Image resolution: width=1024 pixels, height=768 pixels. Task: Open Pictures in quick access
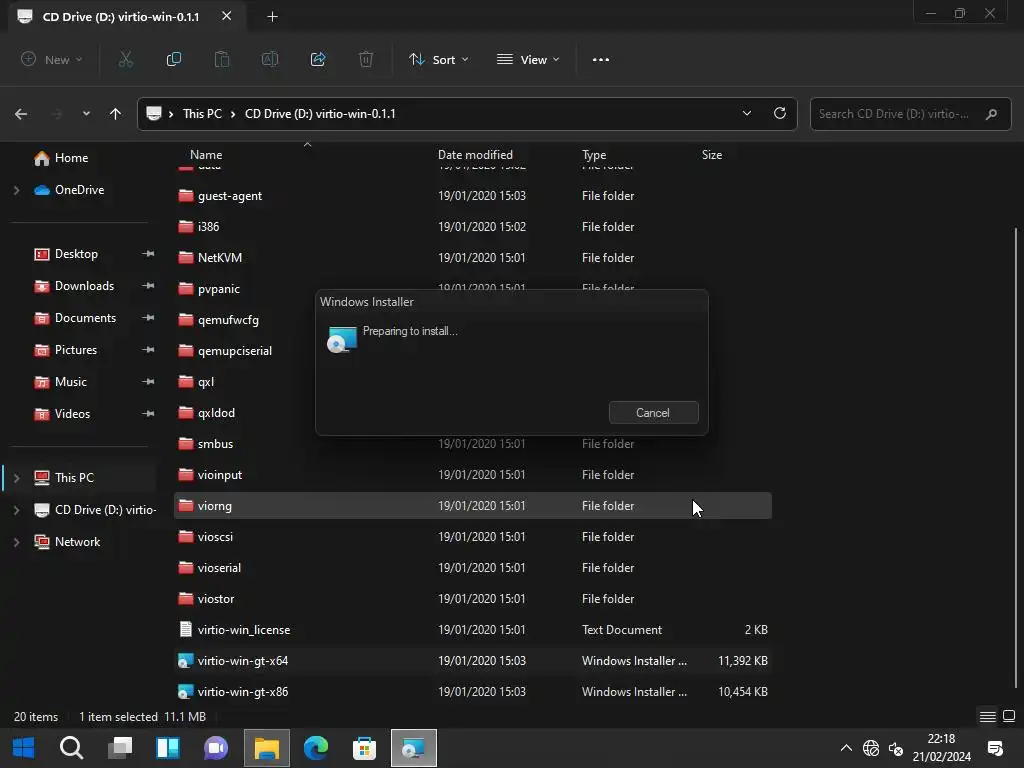[76, 350]
